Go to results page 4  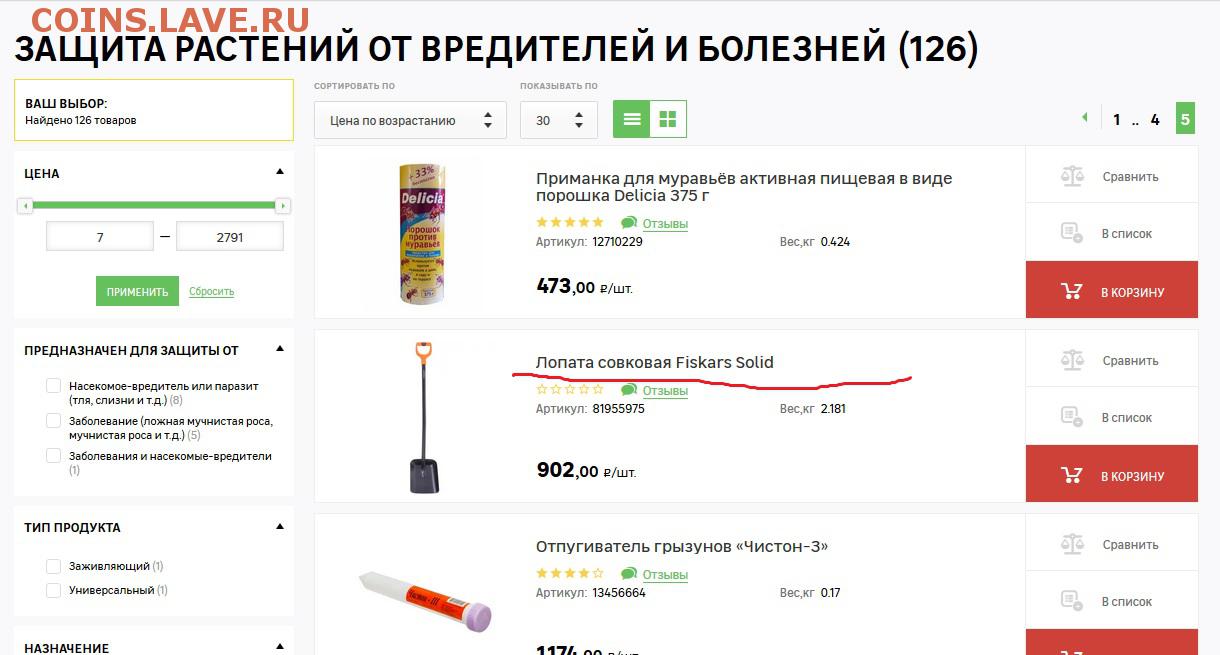(x=1155, y=120)
